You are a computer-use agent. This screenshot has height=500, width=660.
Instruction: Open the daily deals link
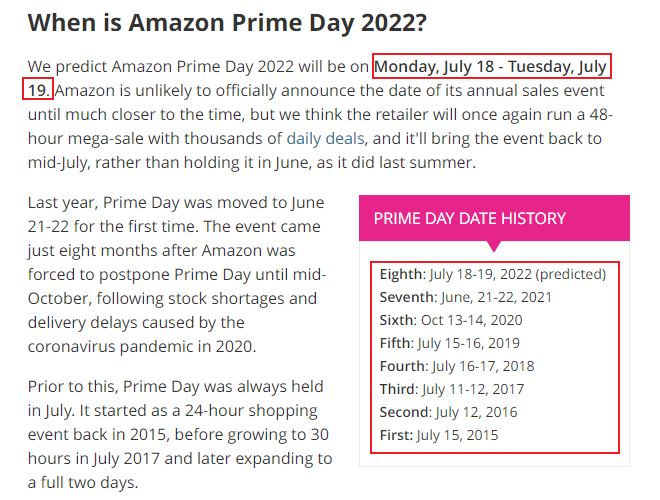coord(325,138)
